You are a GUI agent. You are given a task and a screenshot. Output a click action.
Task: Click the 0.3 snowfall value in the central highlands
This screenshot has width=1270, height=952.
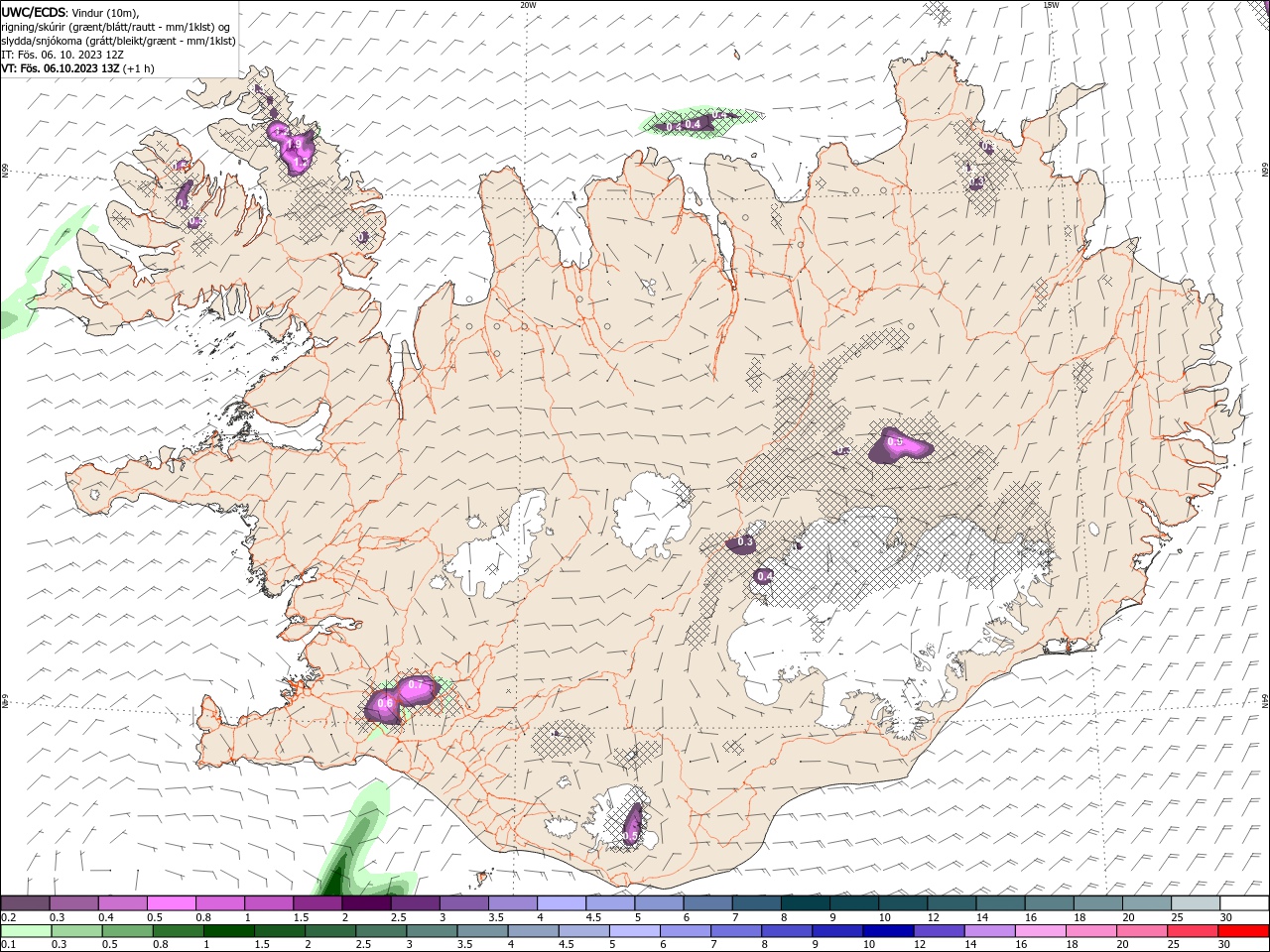coord(745,542)
